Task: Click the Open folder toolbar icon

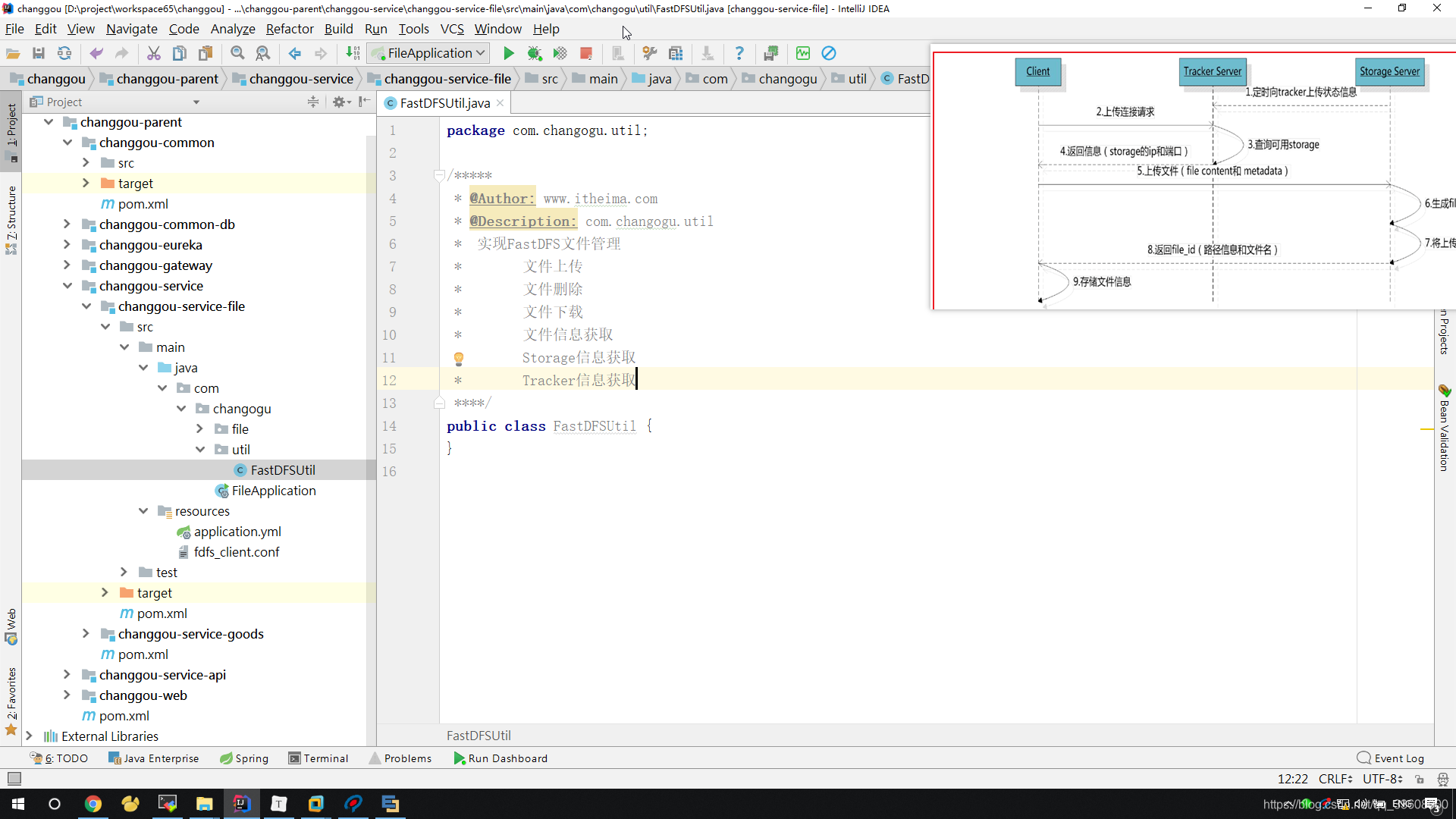Action: [13, 54]
